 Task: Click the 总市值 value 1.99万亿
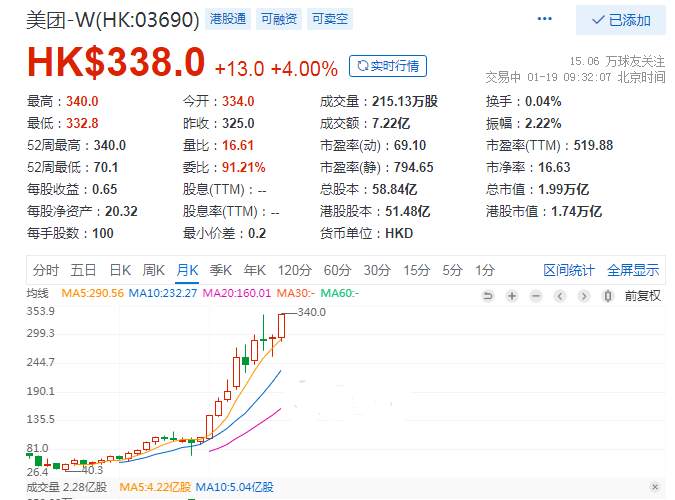[x=564, y=189]
